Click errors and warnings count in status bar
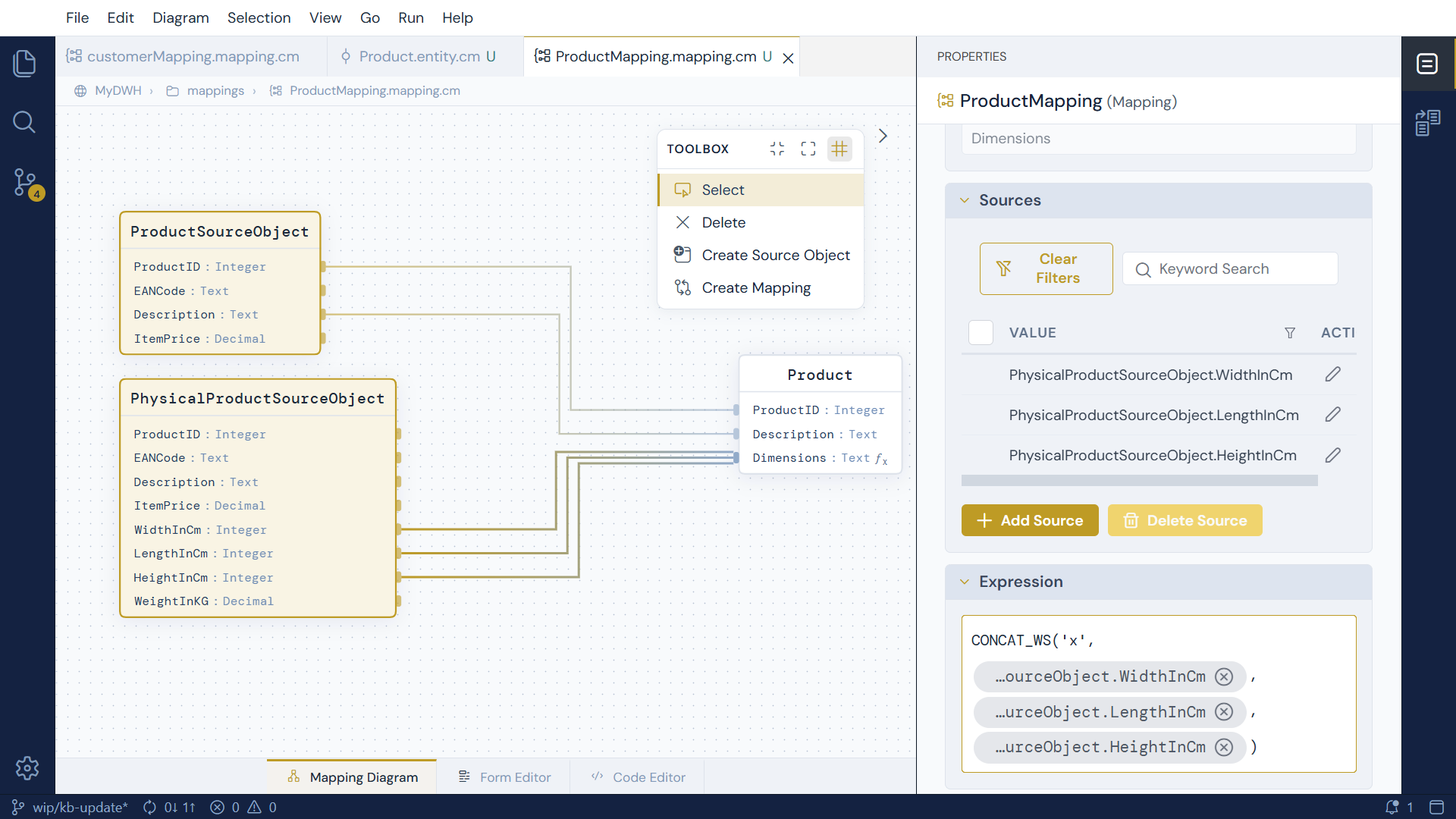 (243, 807)
